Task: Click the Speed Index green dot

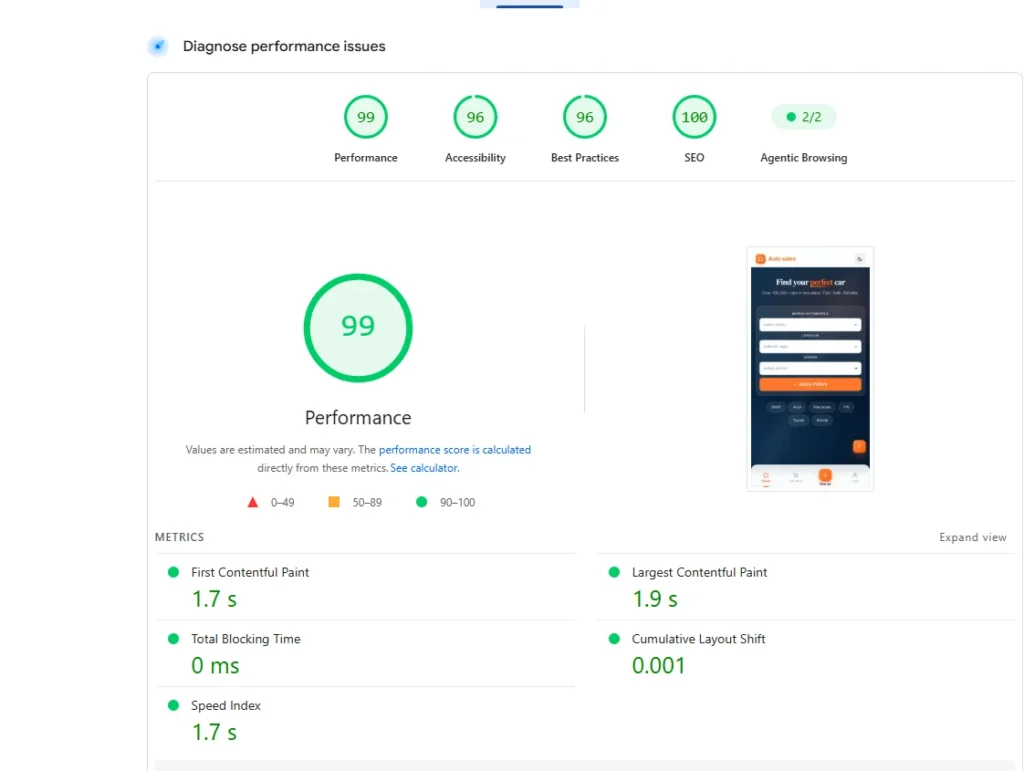Action: (173, 705)
